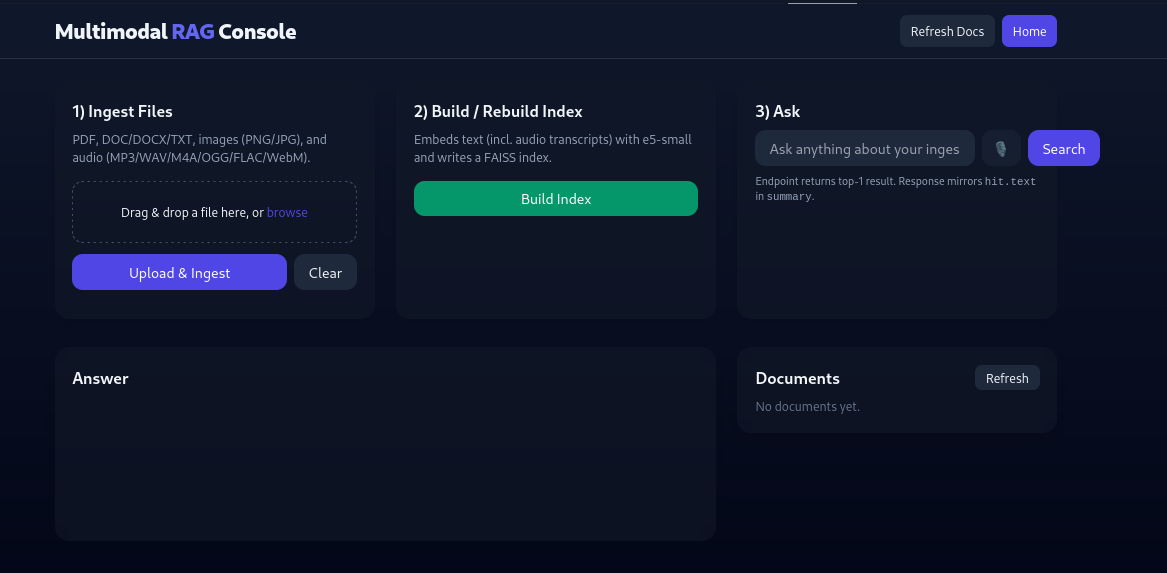Click the Upload & Ingest button
Screen dimensions: 1167x573
[179, 272]
